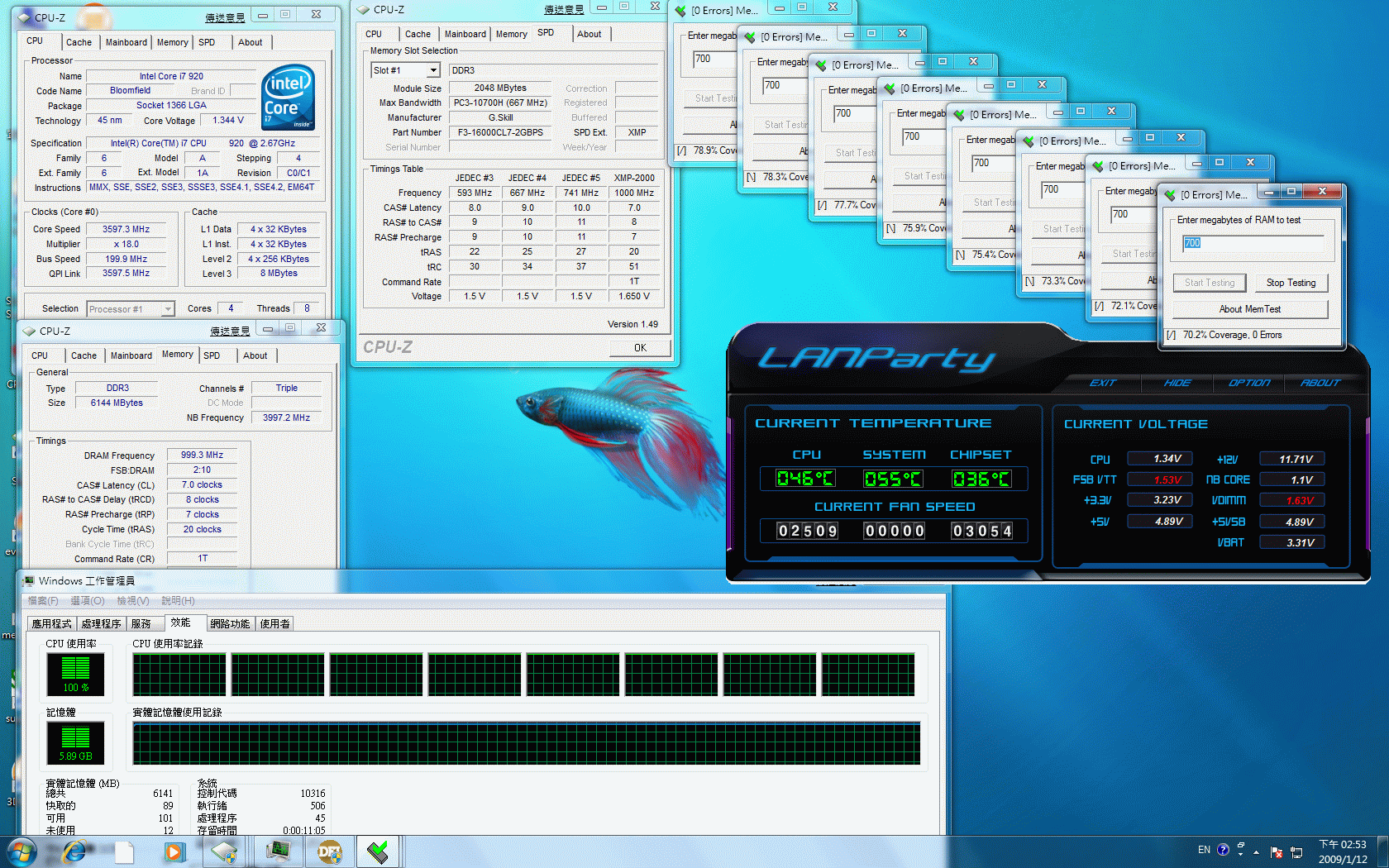Open the Windows Start orb
Viewport: 1389px width, 868px height.
(x=21, y=851)
